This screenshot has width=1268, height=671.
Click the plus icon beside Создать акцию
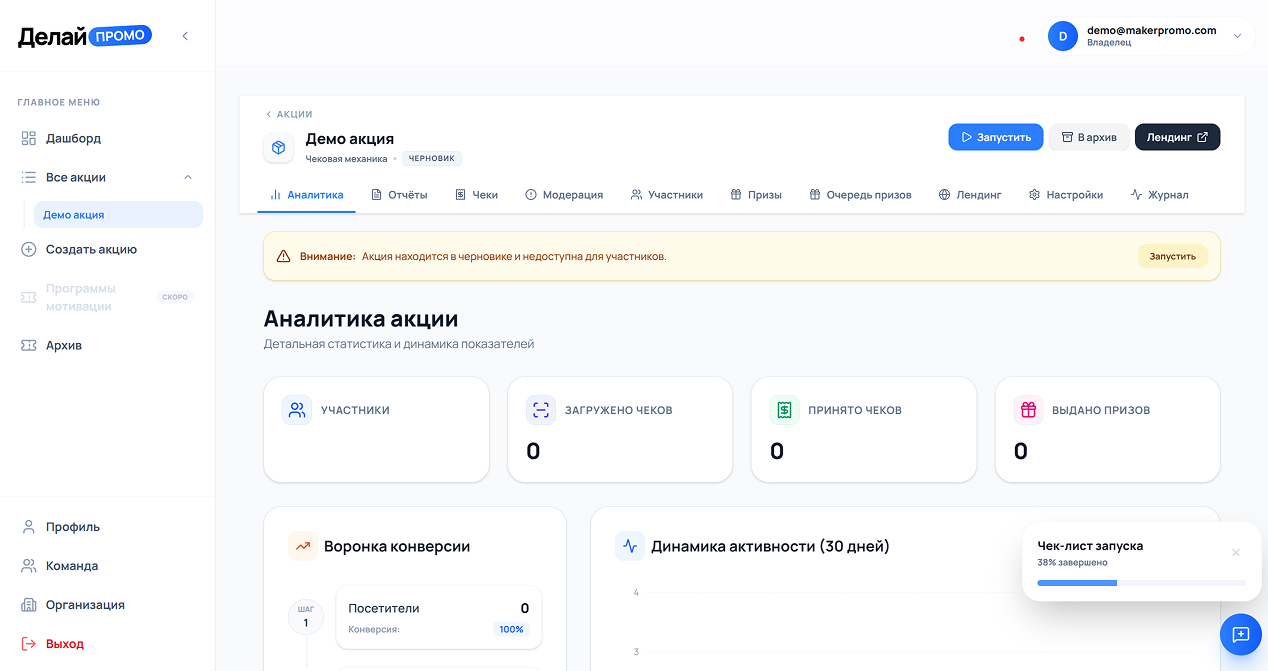pyautogui.click(x=29, y=249)
